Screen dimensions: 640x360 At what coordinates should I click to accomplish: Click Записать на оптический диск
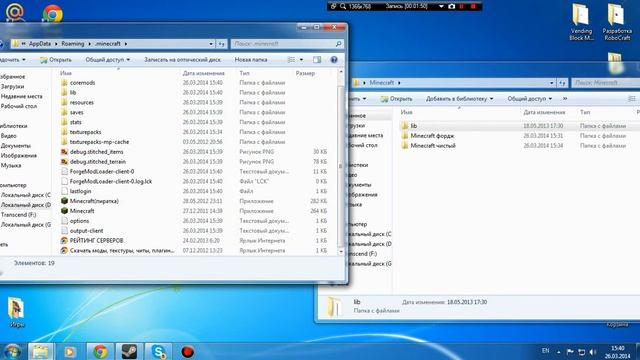click(182, 60)
